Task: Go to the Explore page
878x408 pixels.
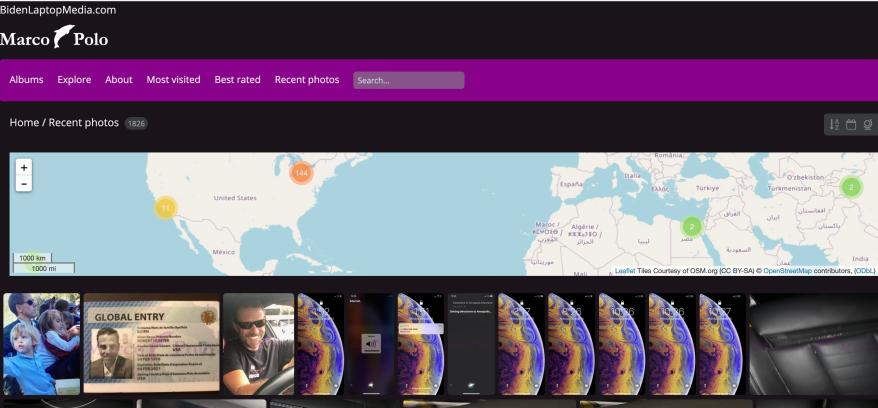Action: [74, 80]
